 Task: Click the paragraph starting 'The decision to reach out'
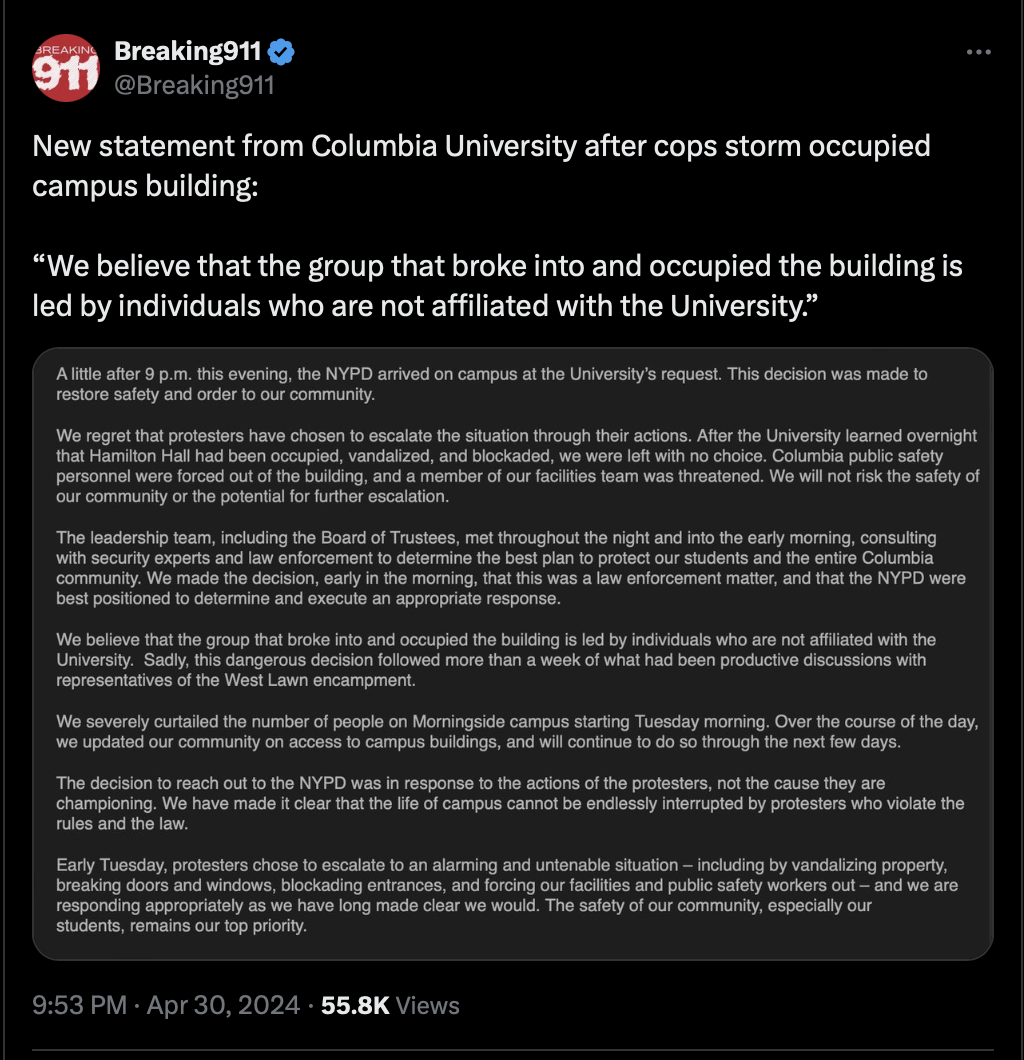pyautogui.click(x=510, y=803)
